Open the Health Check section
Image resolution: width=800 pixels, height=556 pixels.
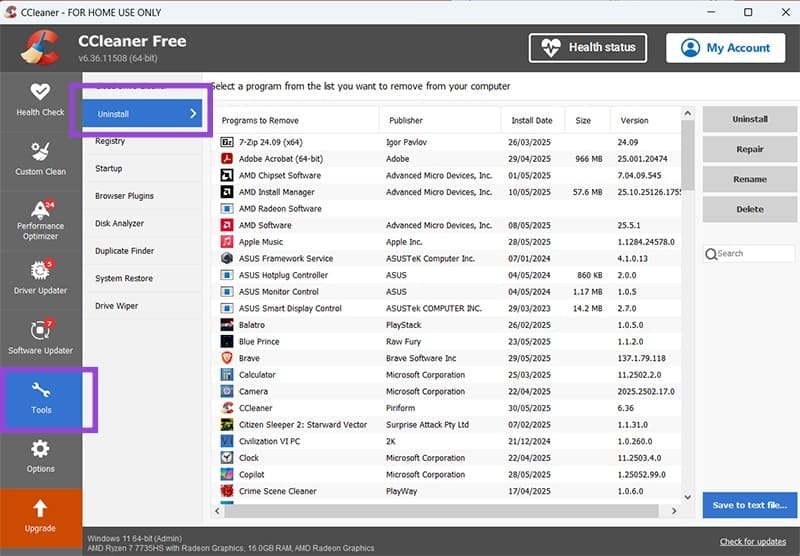(41, 98)
